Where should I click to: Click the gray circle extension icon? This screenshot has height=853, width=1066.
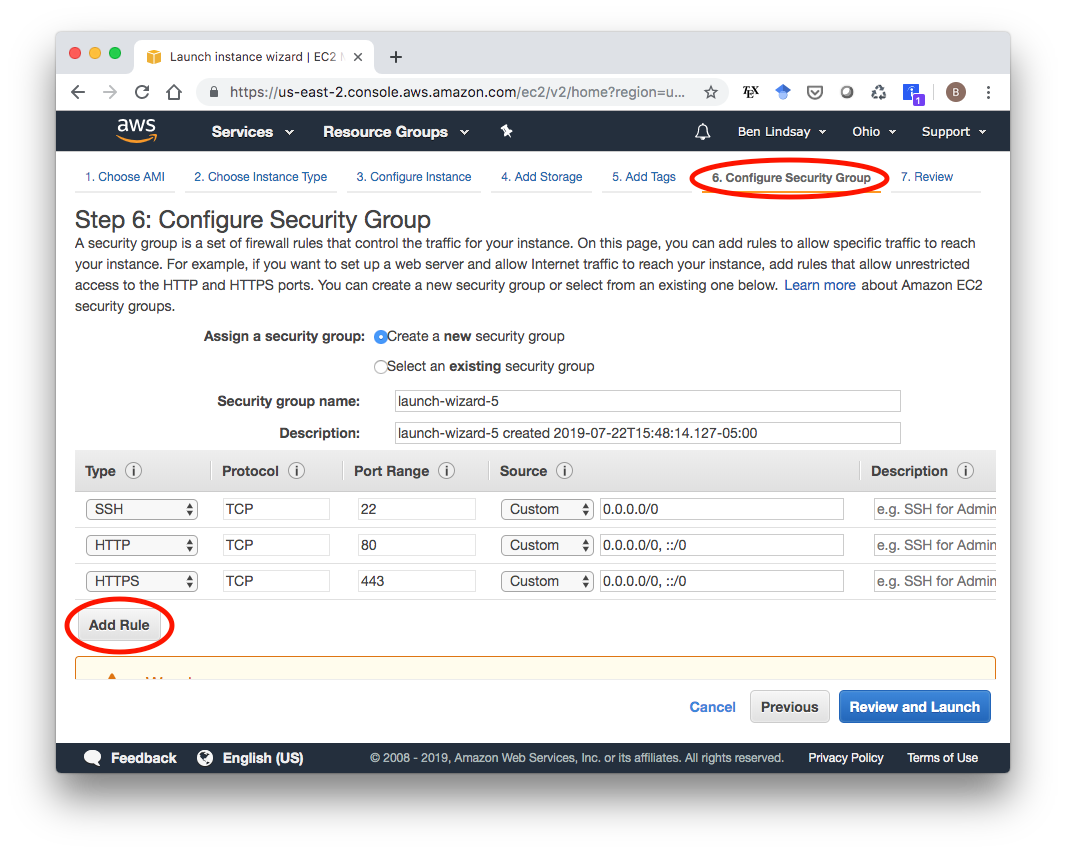click(846, 92)
